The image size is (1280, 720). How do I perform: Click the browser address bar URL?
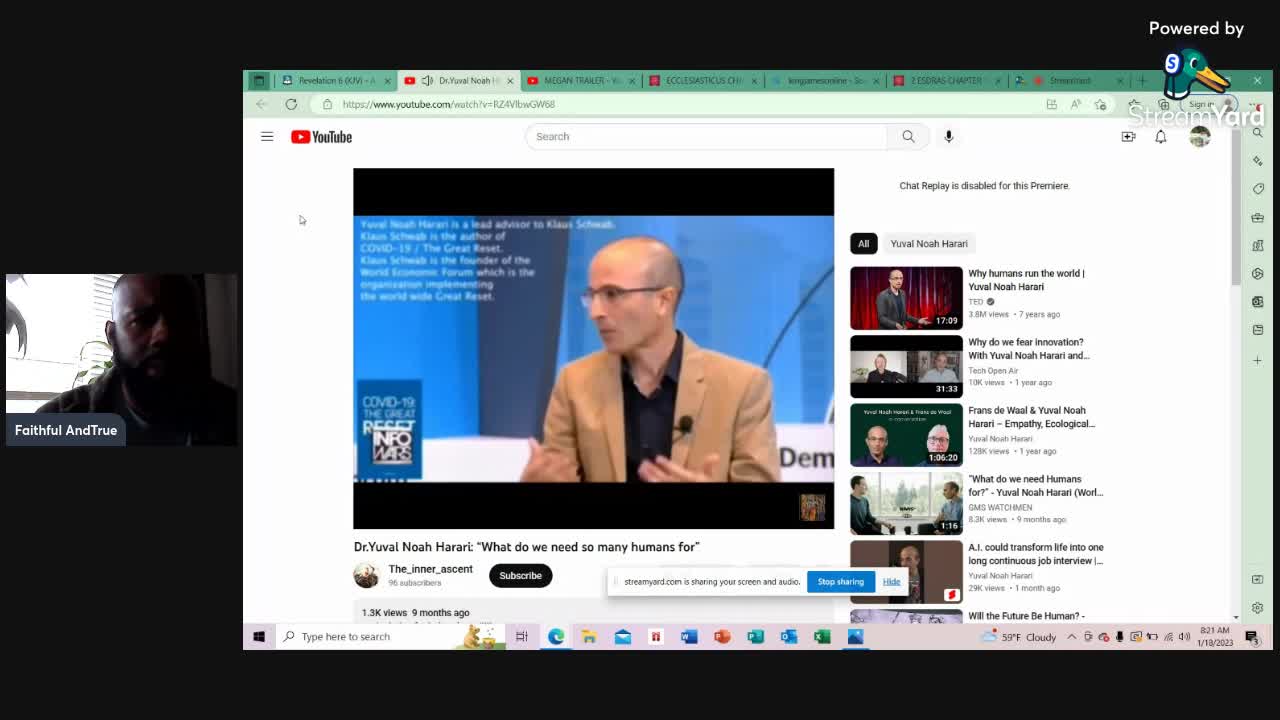pos(448,104)
